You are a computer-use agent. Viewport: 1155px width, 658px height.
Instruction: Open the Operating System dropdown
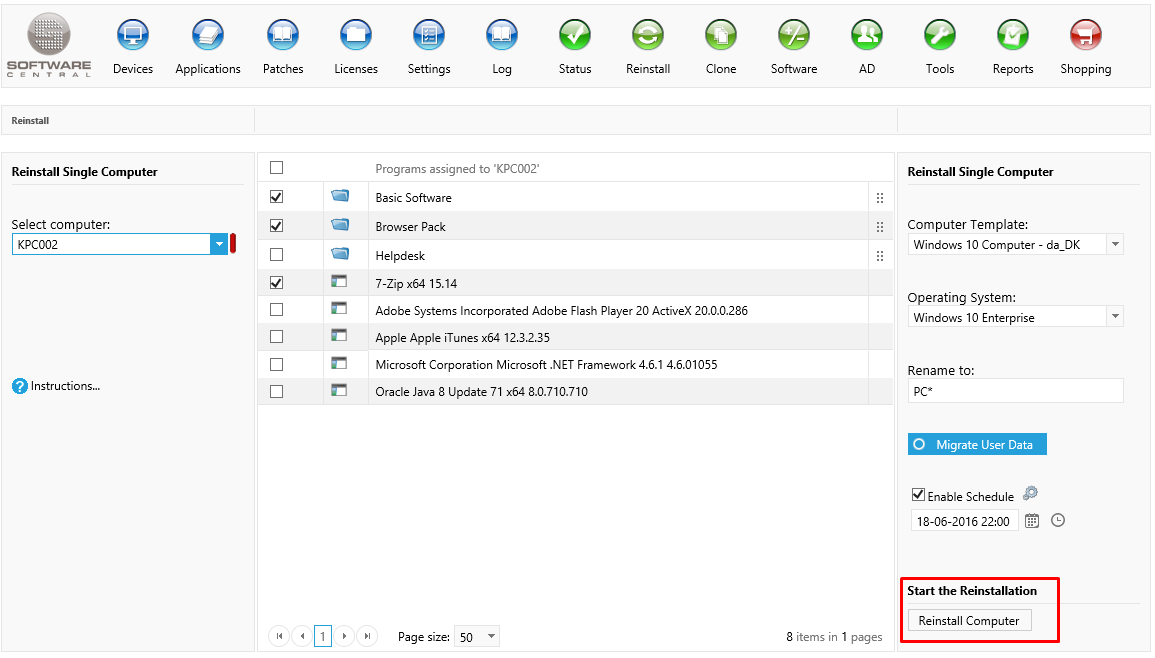tap(1115, 318)
